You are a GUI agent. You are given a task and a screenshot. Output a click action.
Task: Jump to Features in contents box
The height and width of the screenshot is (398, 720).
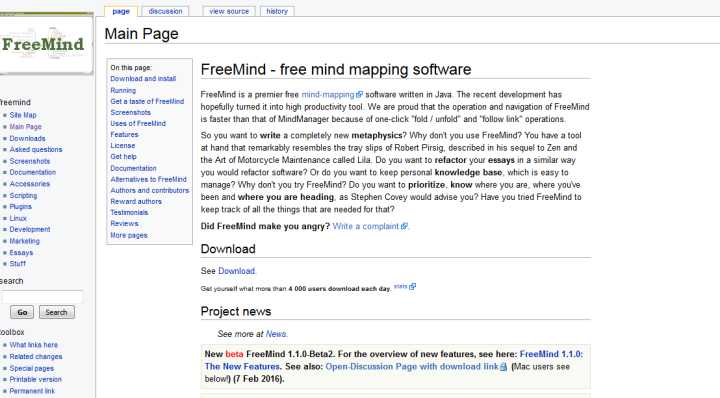[x=124, y=135]
